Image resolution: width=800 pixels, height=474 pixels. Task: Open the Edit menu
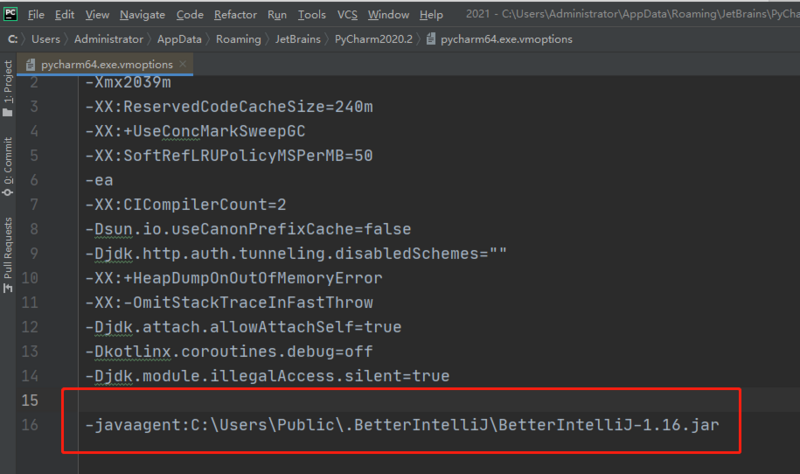coord(64,15)
